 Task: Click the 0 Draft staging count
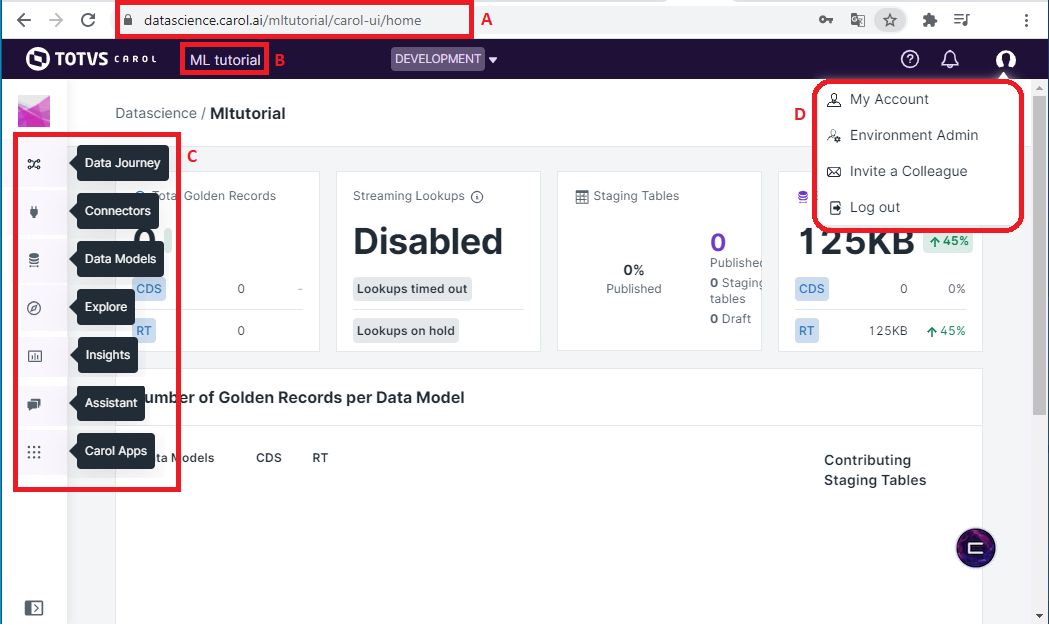pos(731,319)
